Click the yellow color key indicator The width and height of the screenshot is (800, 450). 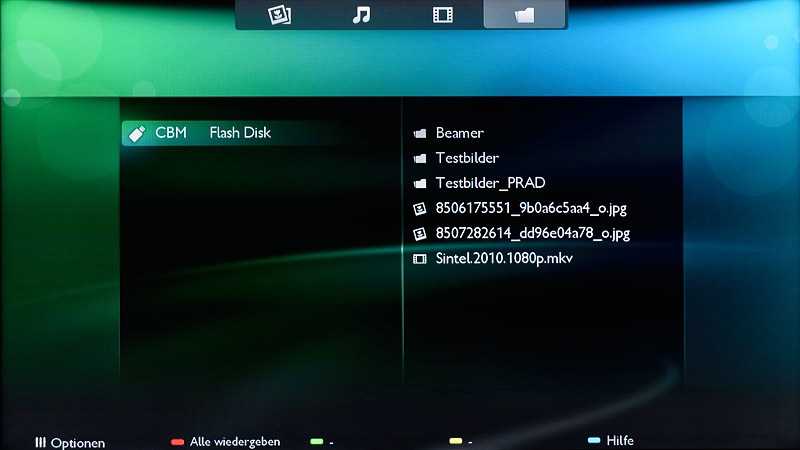456,441
